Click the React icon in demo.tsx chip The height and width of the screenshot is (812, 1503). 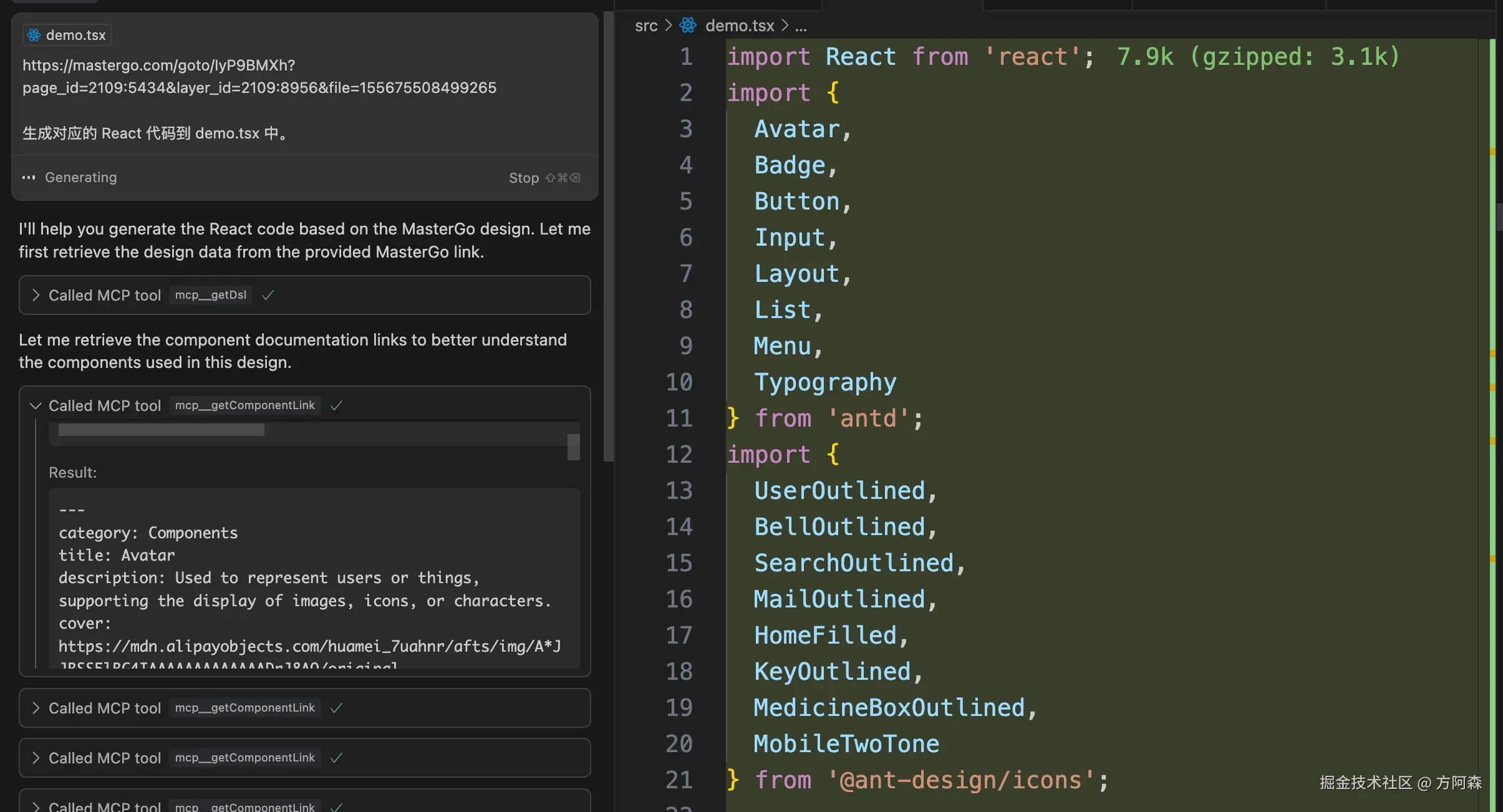[34, 36]
